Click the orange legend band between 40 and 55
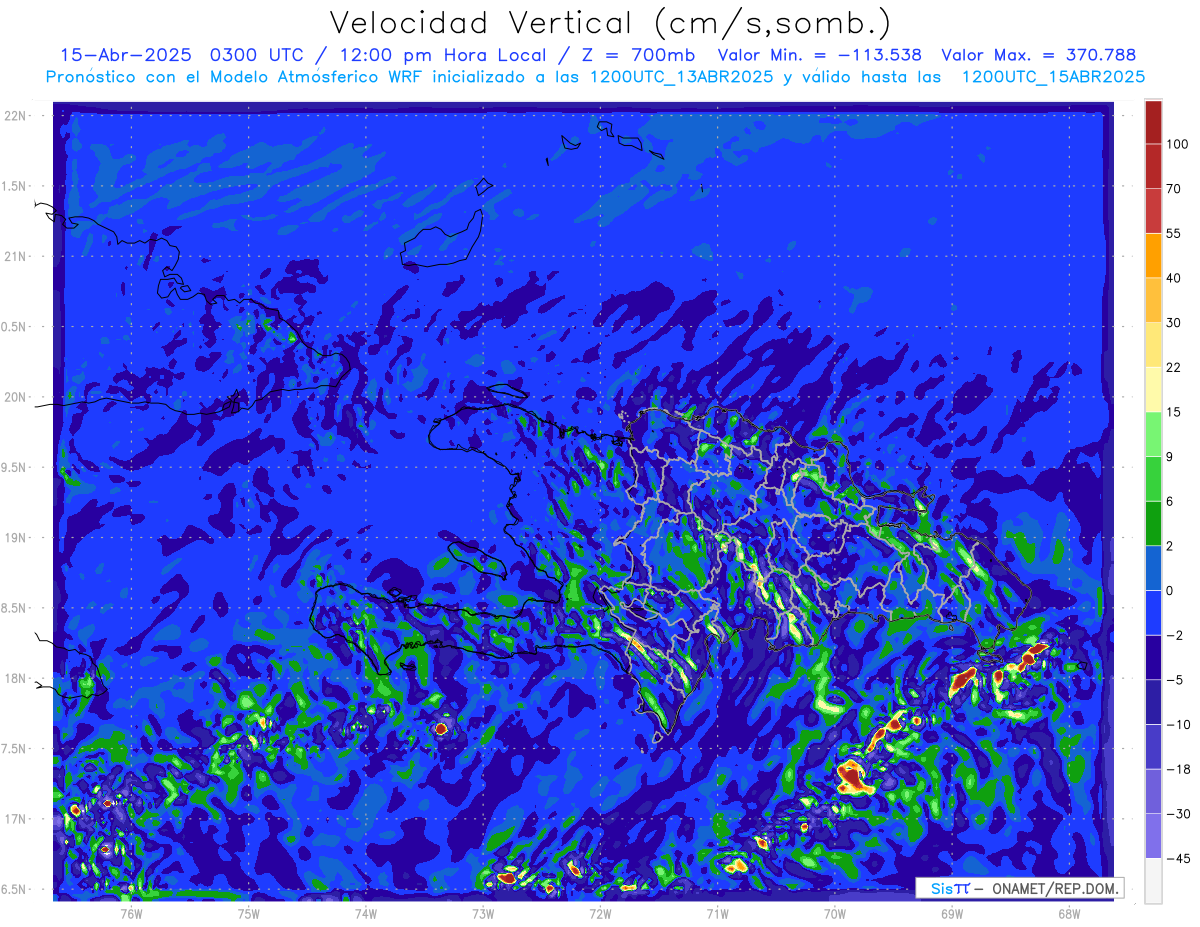Screen dimensions: 1200x927 click(x=1153, y=255)
